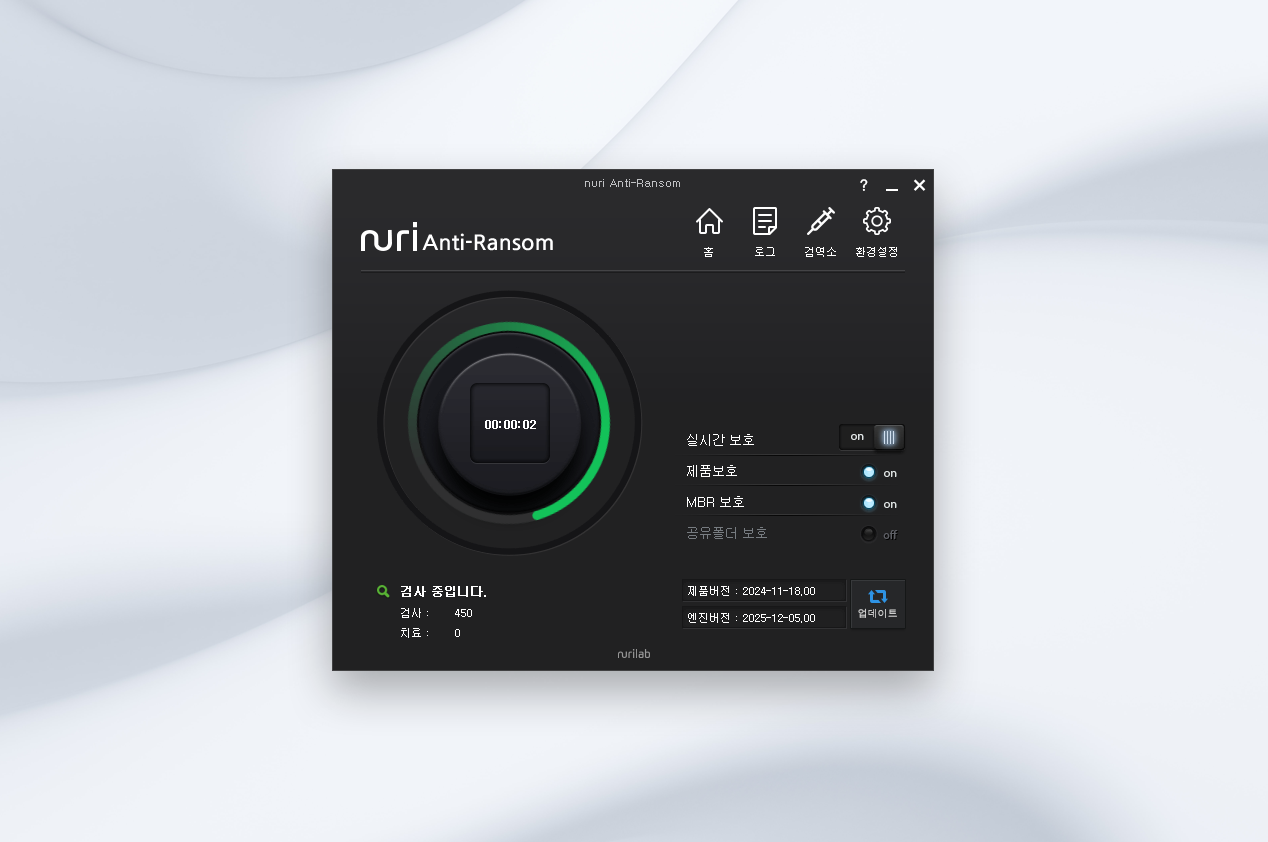Open the Home (홈) icon

pos(709,224)
